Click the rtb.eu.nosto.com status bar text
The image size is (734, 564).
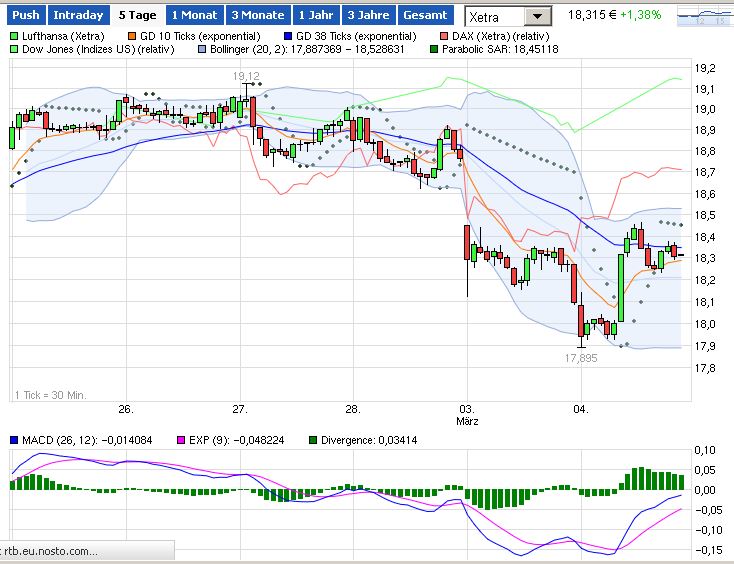click(x=51, y=551)
